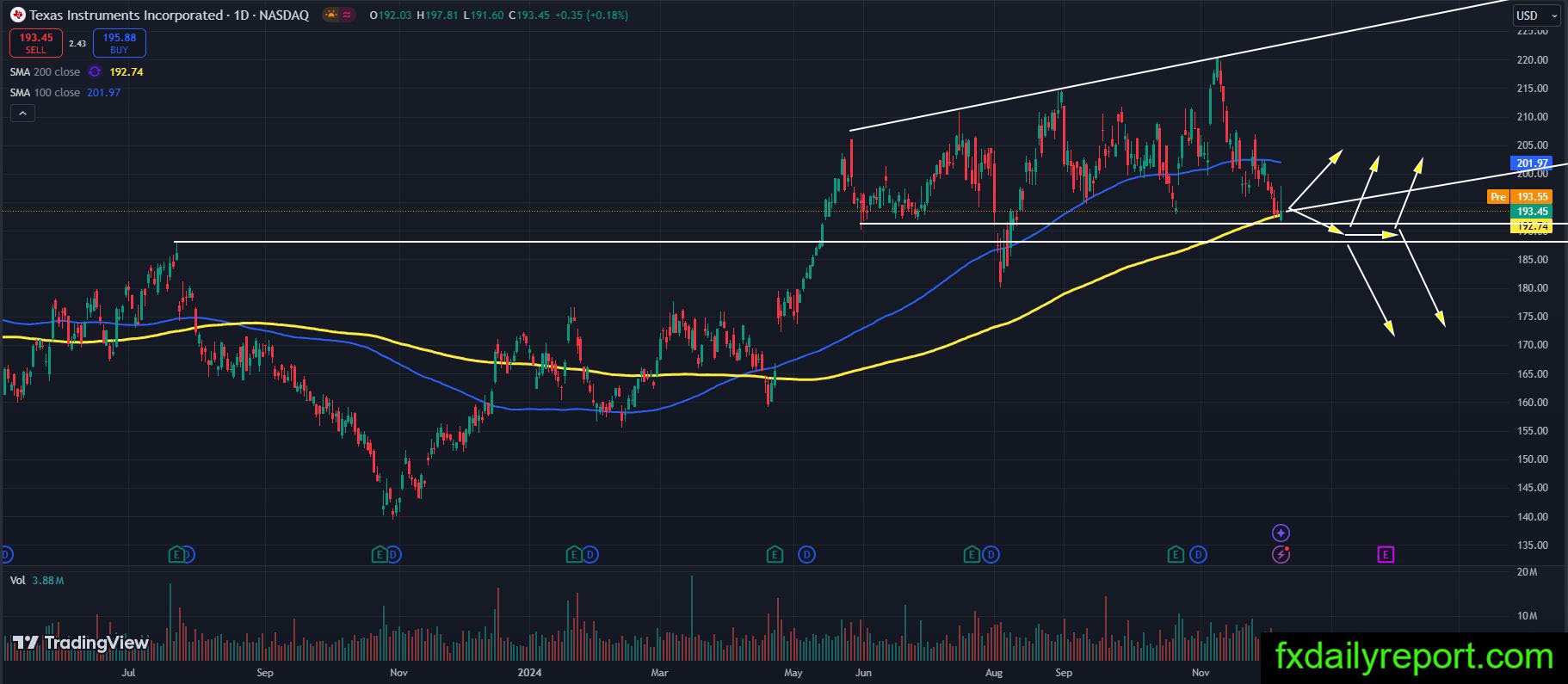Open the April 2024 earnings E marker

775,555
